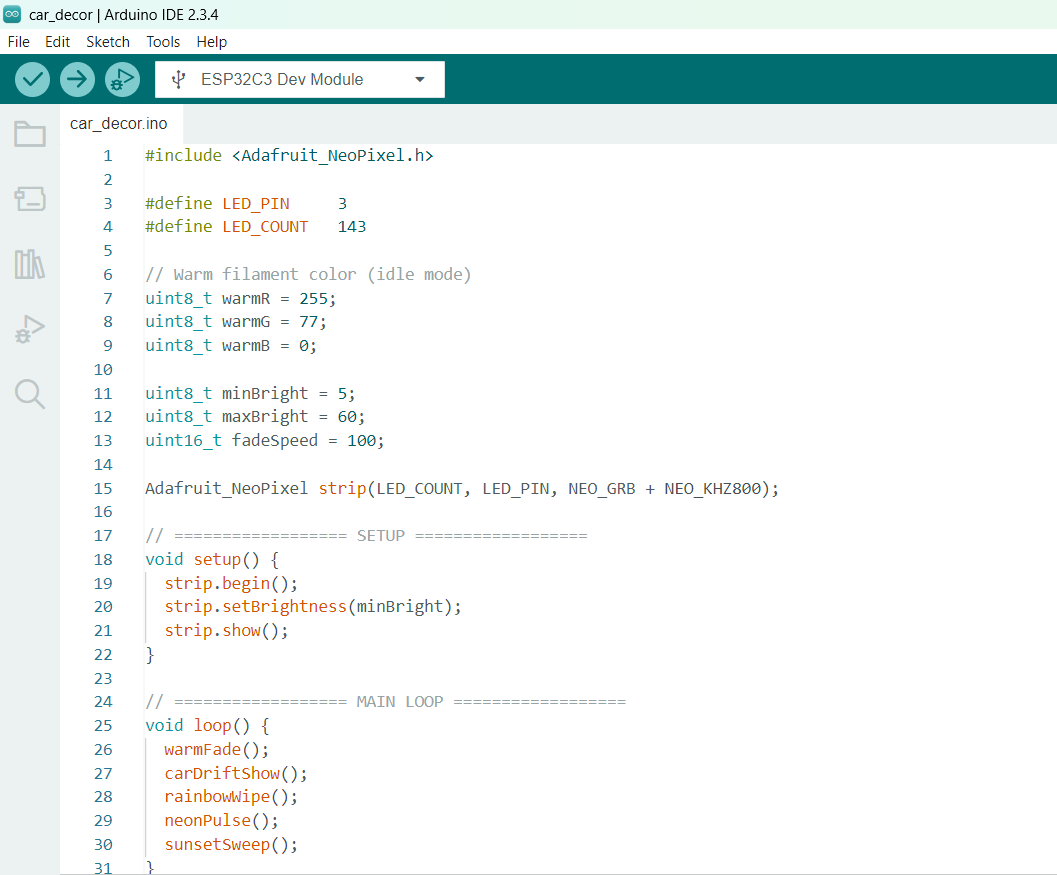Open the Edit menu
The height and width of the screenshot is (875, 1057).
57,42
